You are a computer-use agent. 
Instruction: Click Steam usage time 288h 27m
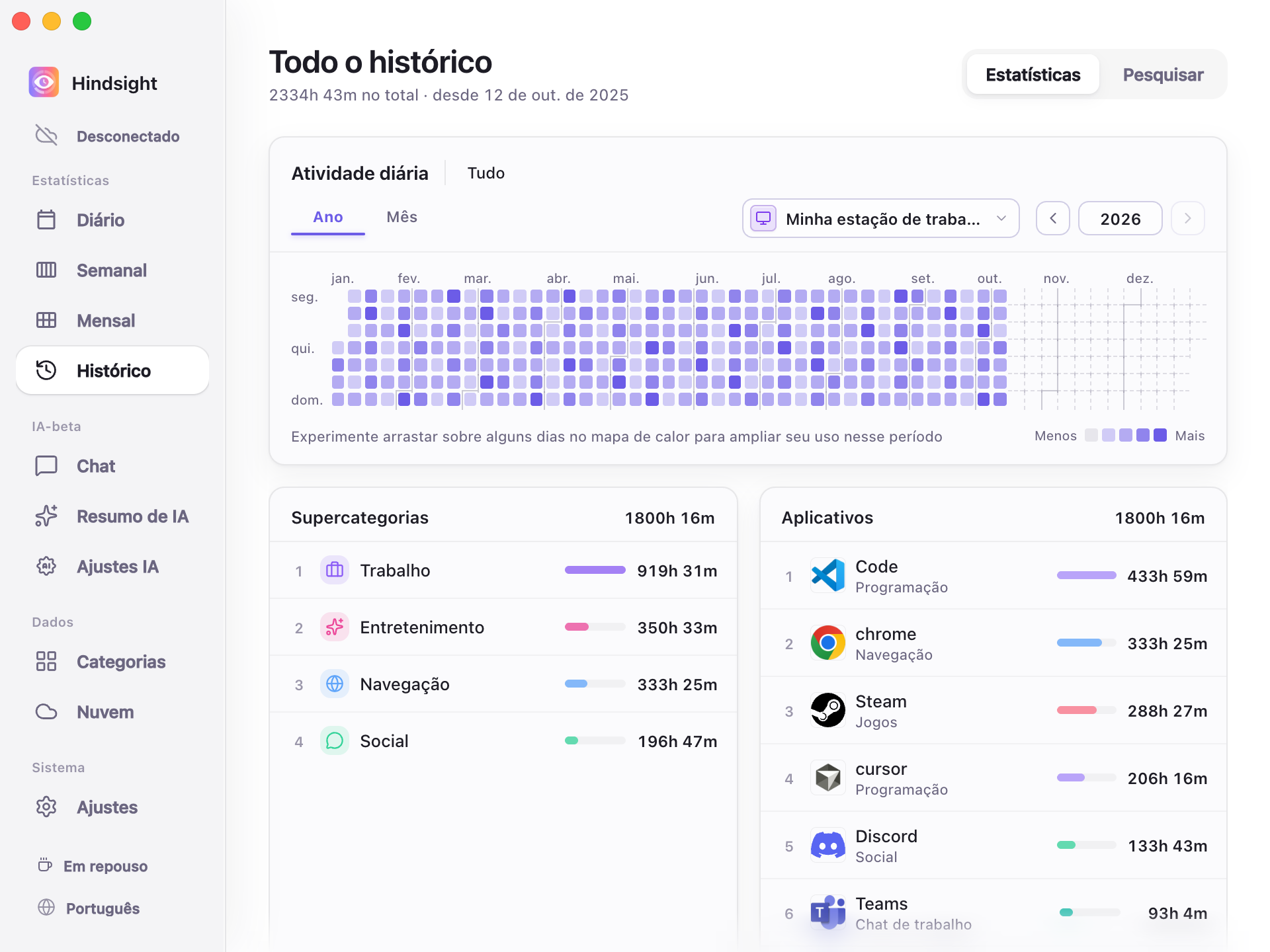tap(1167, 711)
